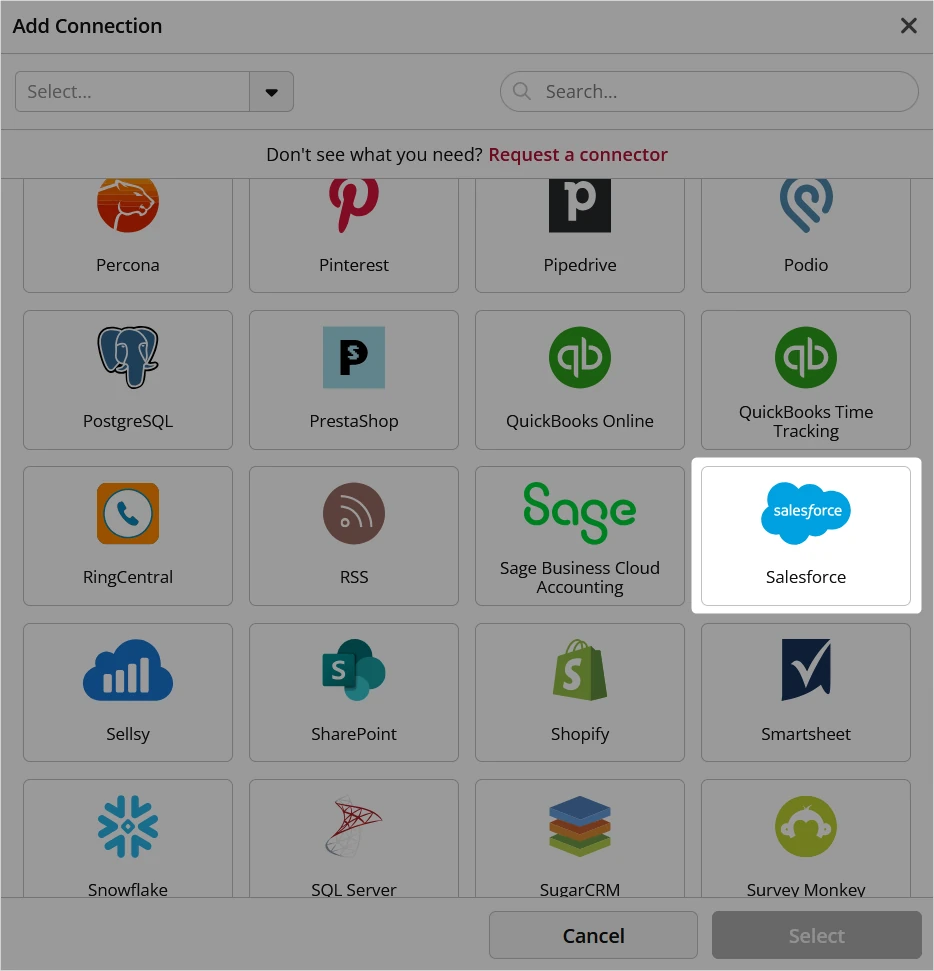Click the Salesforce label text

(806, 577)
